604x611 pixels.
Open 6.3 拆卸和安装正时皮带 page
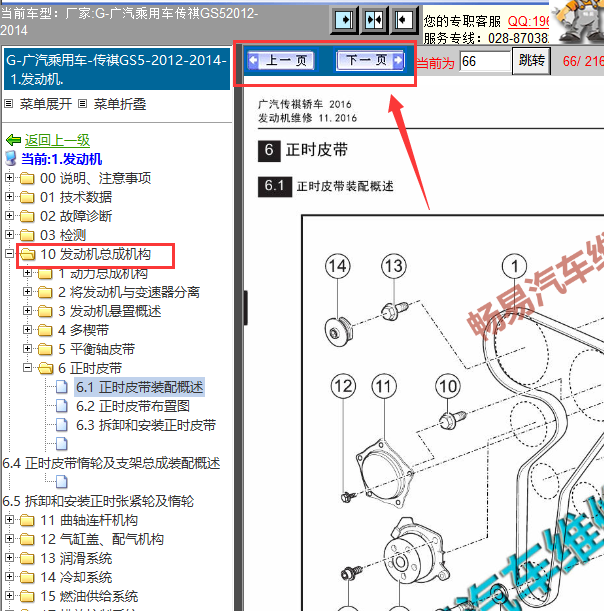[x=145, y=425]
